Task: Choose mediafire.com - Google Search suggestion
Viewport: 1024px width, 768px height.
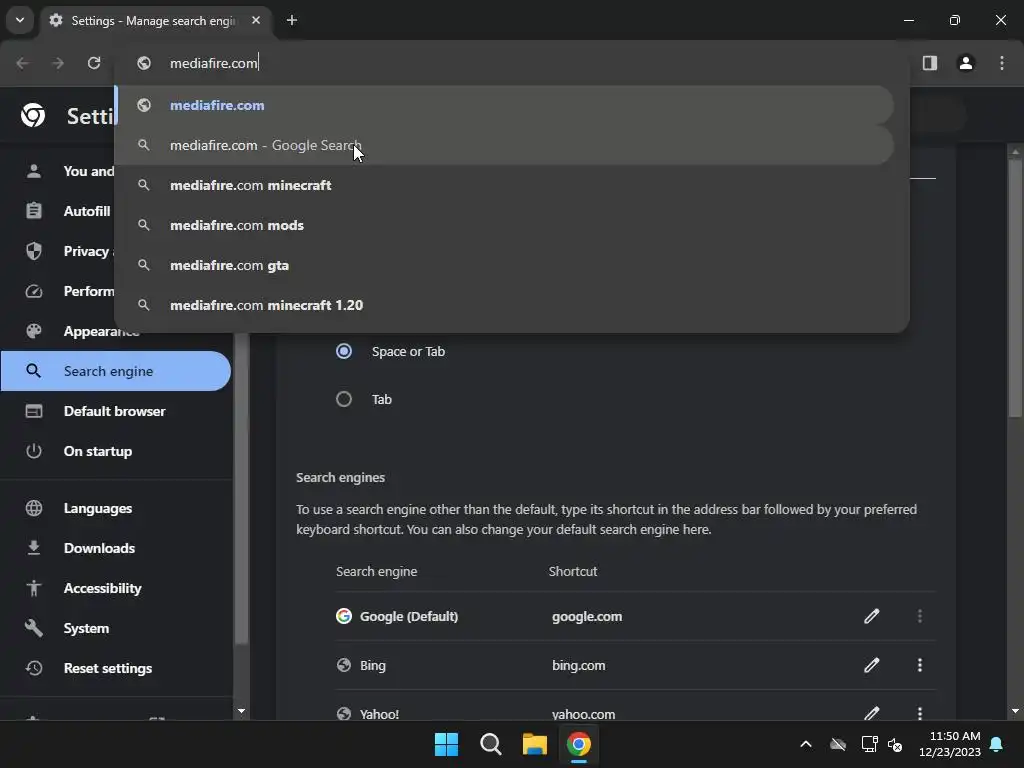Action: click(505, 145)
